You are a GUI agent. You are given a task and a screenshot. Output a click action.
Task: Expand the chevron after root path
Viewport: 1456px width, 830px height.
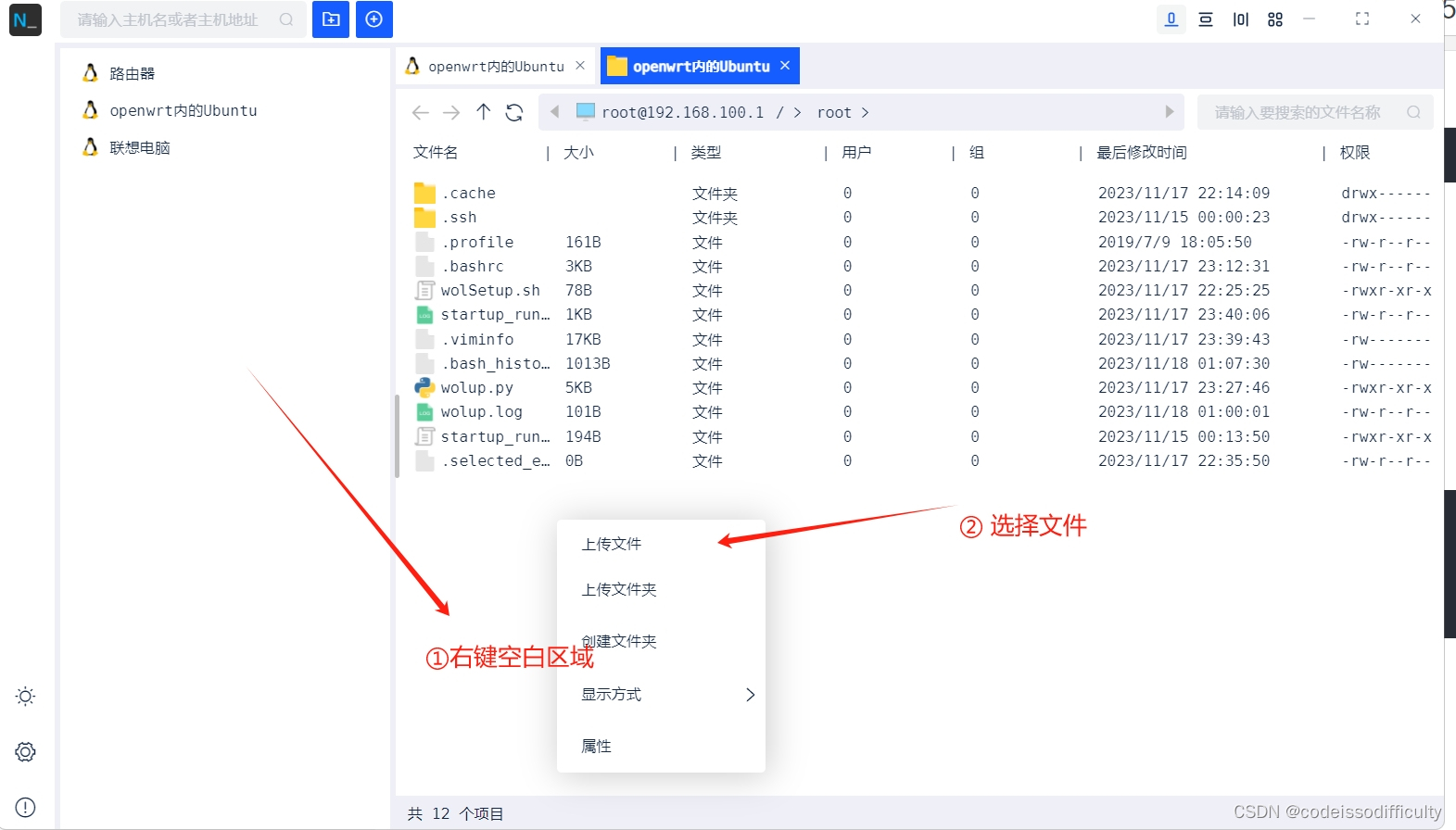pos(866,112)
